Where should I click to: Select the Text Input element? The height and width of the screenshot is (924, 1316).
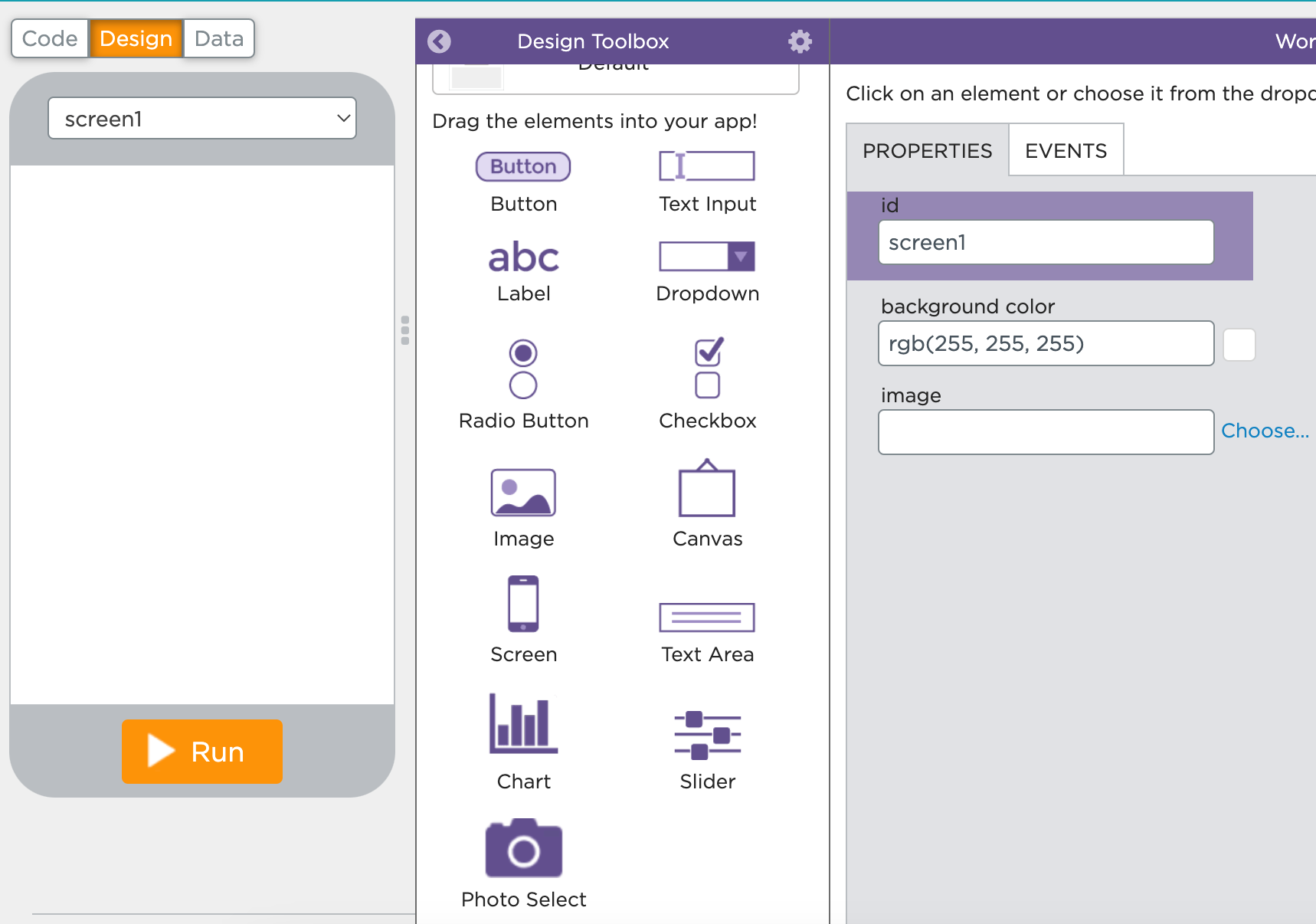point(706,166)
